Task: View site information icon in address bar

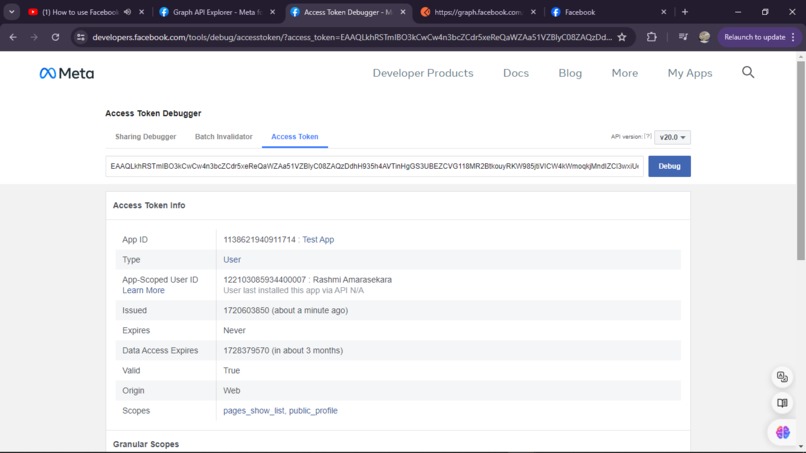Action: (81, 37)
